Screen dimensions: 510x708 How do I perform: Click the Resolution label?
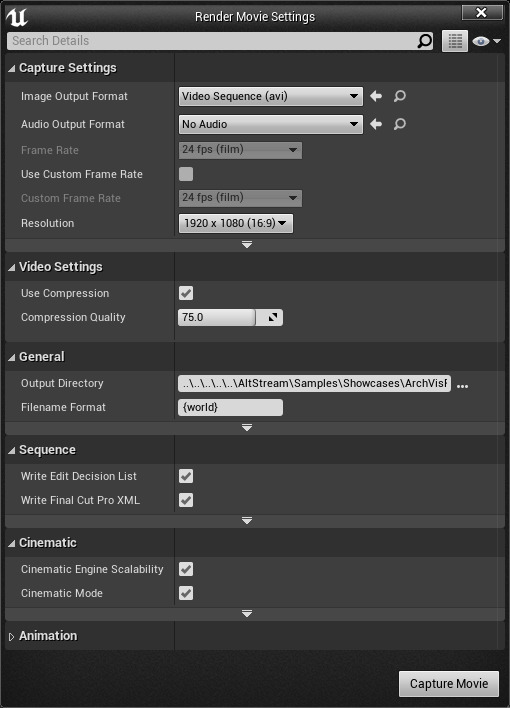tap(47, 223)
